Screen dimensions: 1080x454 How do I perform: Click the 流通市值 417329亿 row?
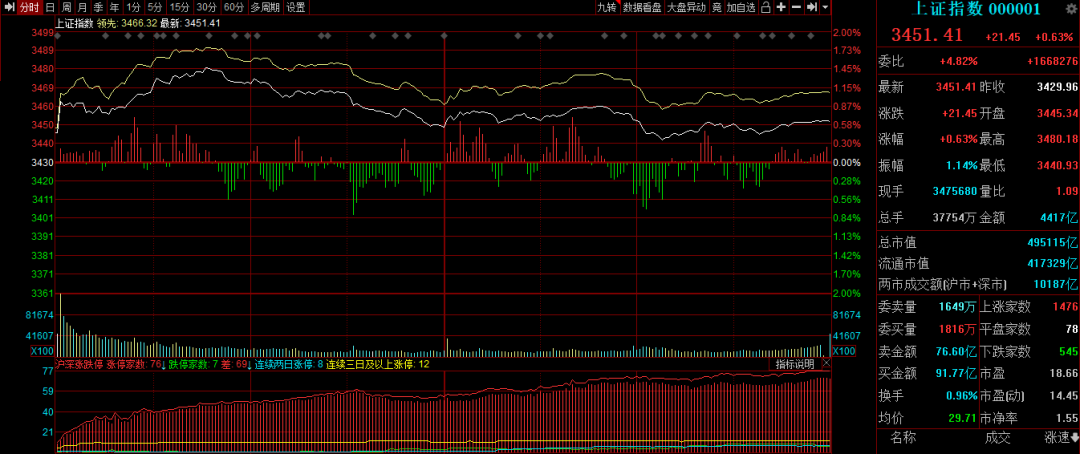(979, 263)
